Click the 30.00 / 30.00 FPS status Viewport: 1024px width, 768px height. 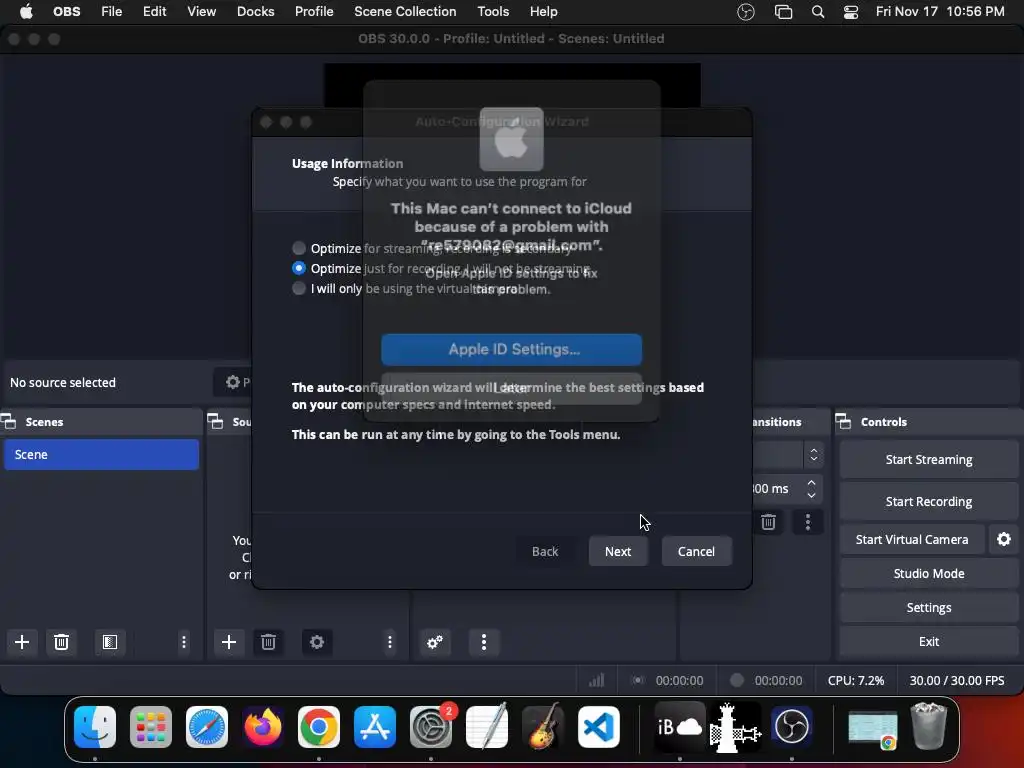pos(957,680)
